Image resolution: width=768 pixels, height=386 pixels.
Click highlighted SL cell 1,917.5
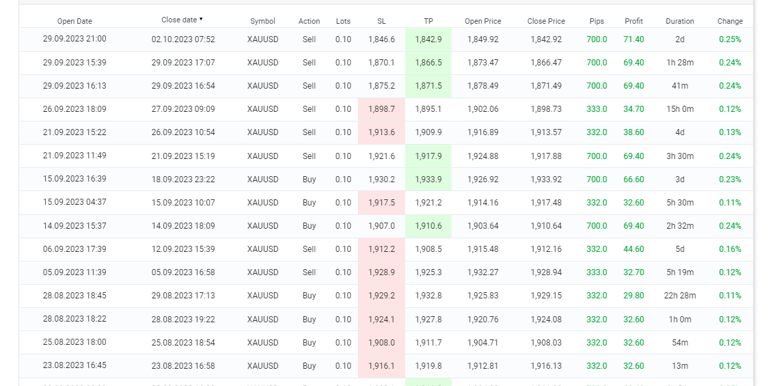[382, 202]
